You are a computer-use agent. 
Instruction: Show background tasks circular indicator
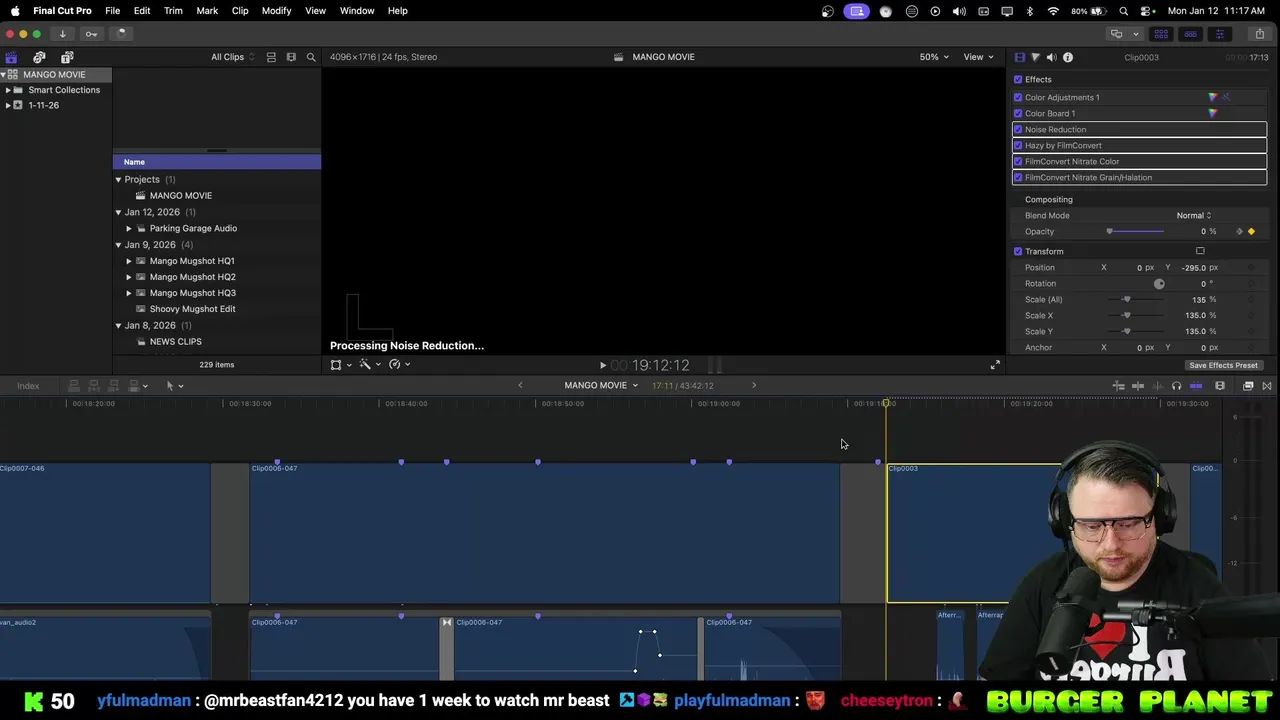[x=120, y=34]
